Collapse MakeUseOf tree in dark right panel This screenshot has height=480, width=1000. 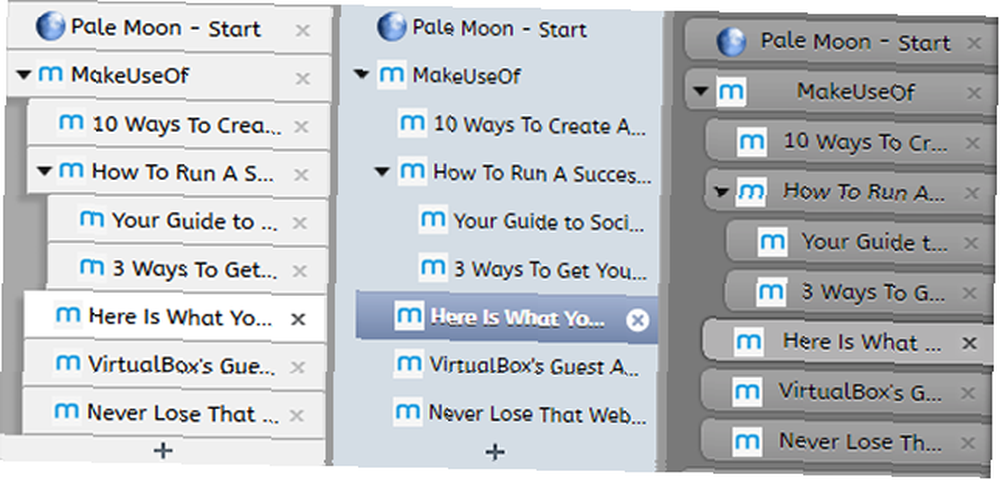point(701,91)
